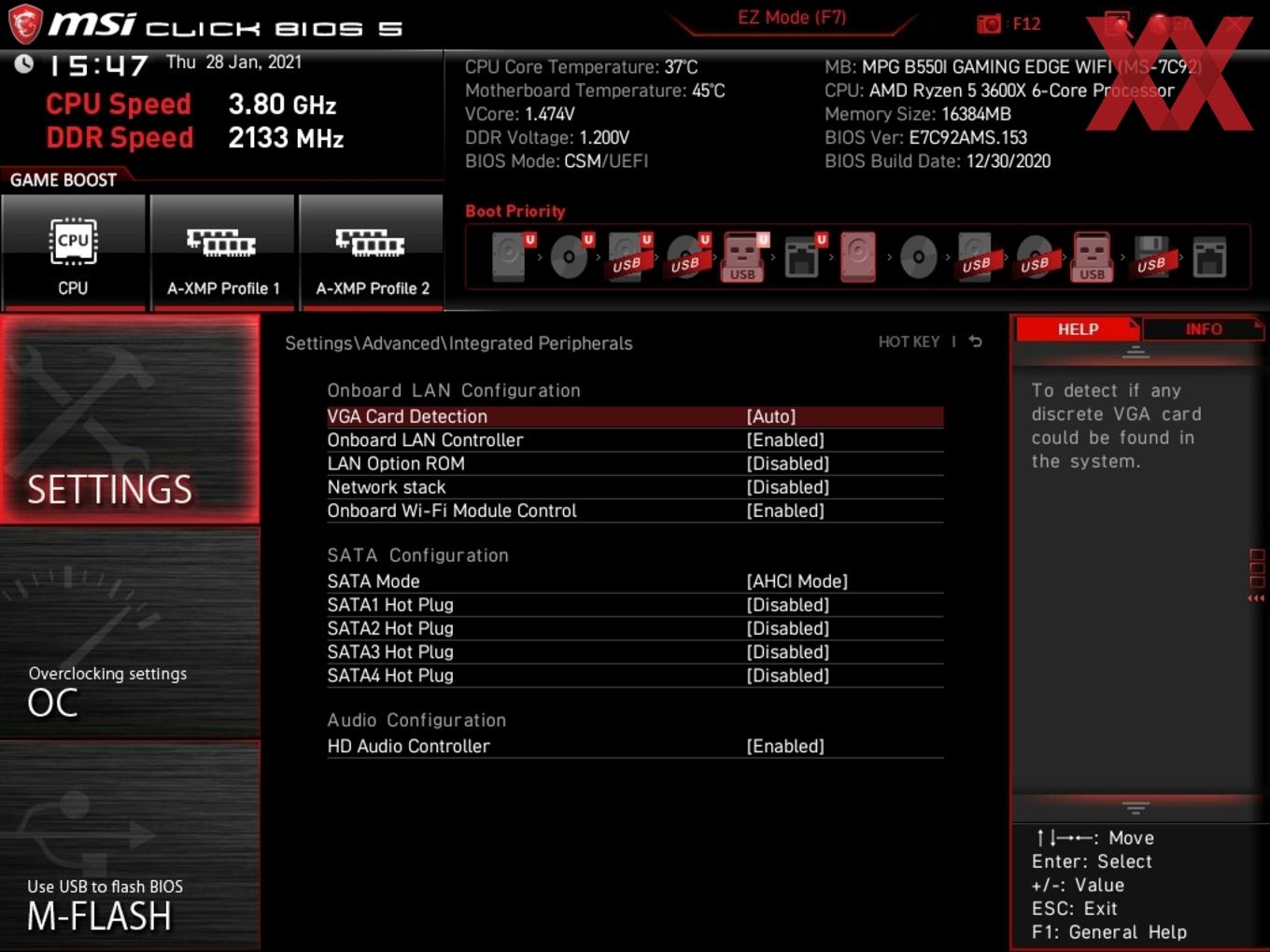Click the DDR Speed 2133 MHz readout

194,138
